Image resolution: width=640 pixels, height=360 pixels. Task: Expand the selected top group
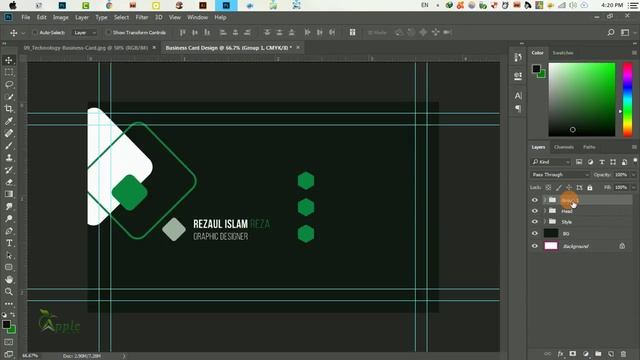point(544,200)
